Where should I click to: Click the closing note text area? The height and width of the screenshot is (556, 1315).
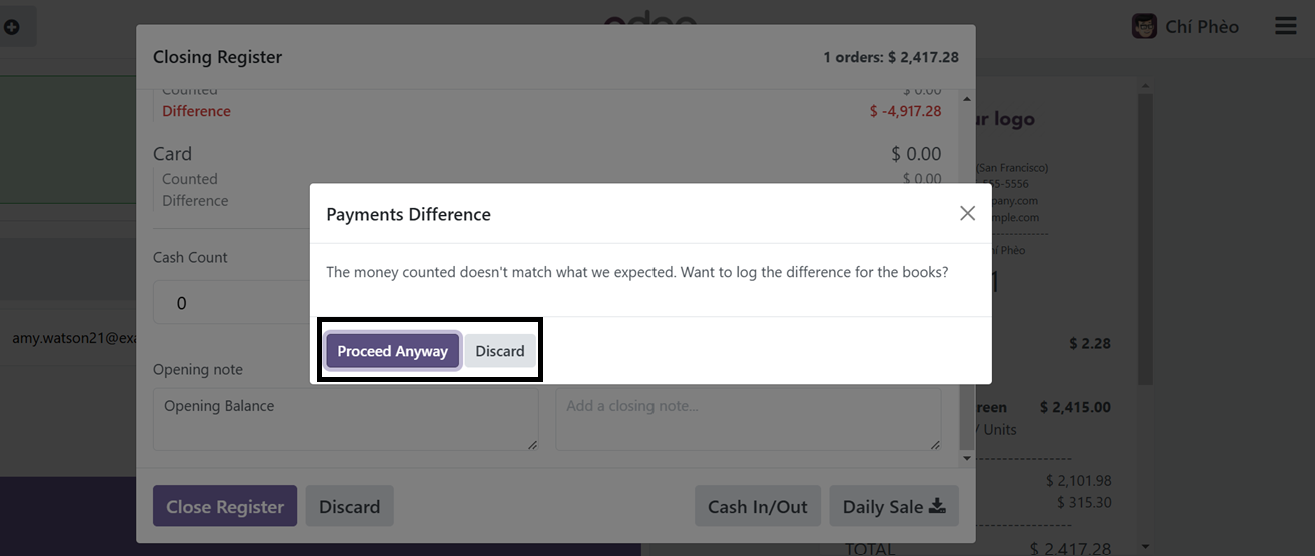(x=748, y=420)
